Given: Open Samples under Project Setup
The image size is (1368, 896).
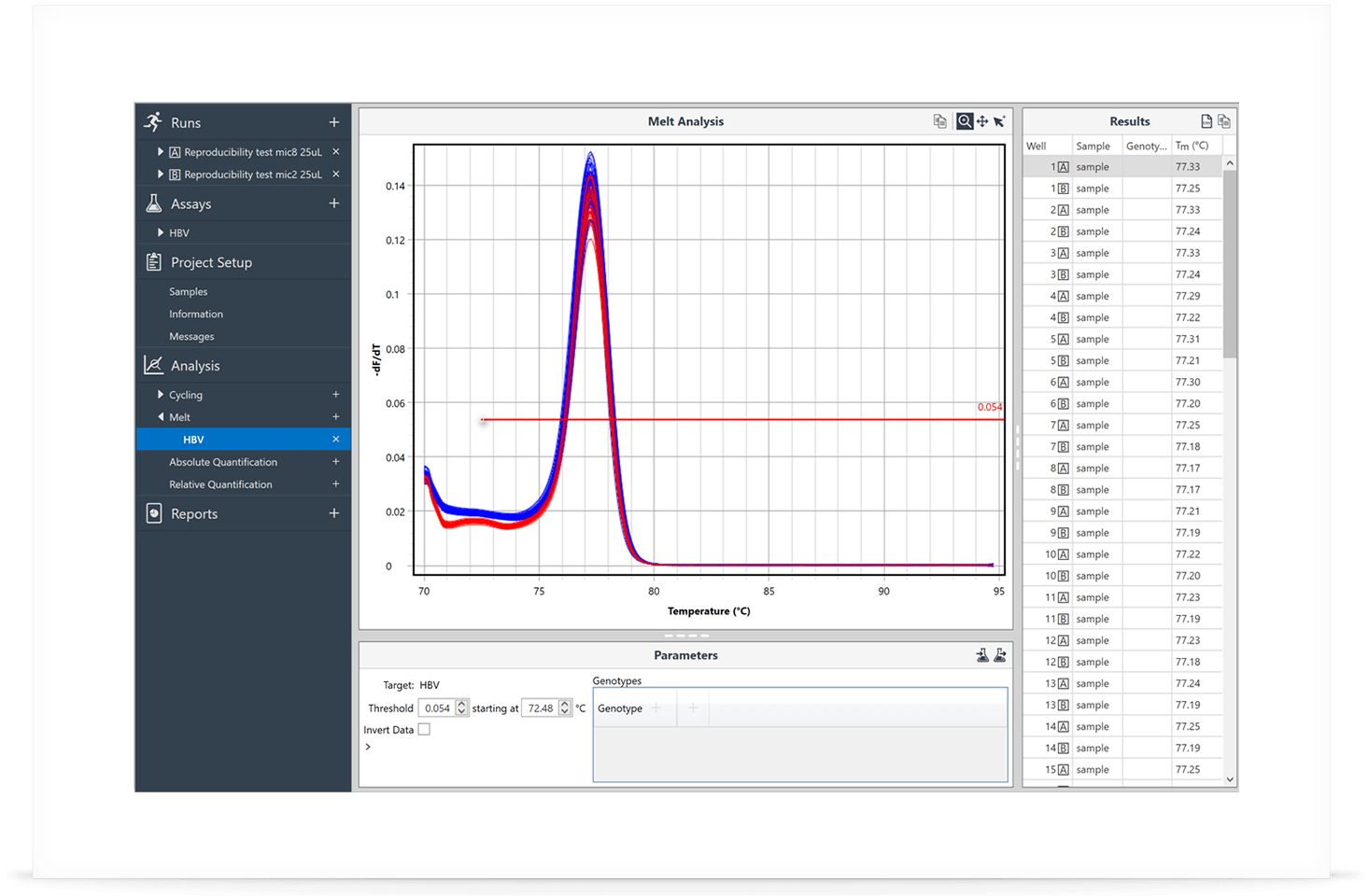Looking at the screenshot, I should (x=188, y=292).
